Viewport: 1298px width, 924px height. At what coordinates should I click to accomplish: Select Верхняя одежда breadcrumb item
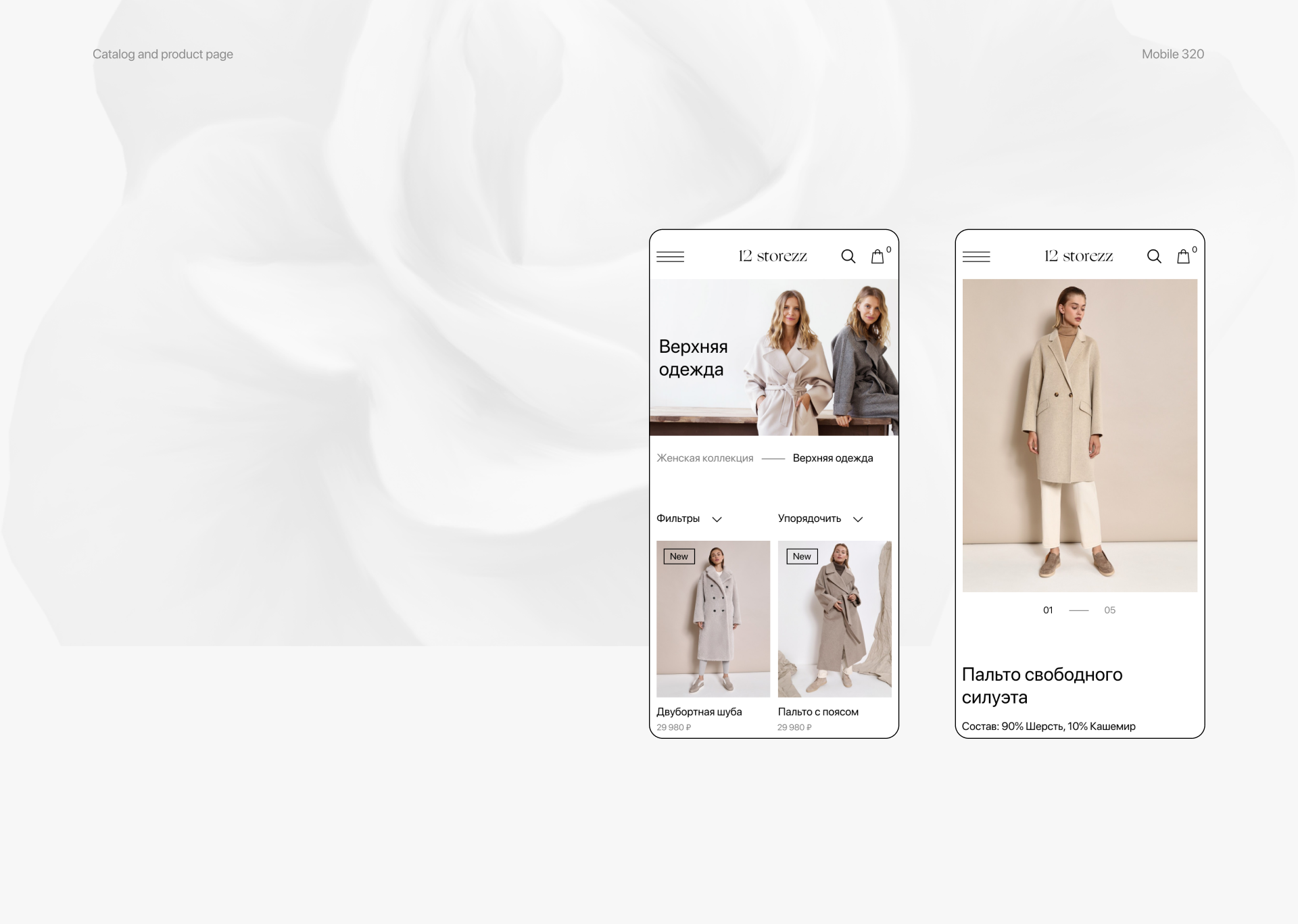point(832,458)
